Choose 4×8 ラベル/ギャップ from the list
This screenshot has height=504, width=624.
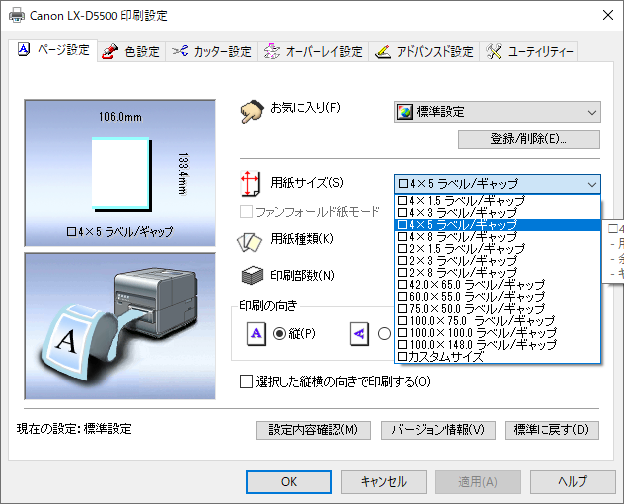click(497, 237)
